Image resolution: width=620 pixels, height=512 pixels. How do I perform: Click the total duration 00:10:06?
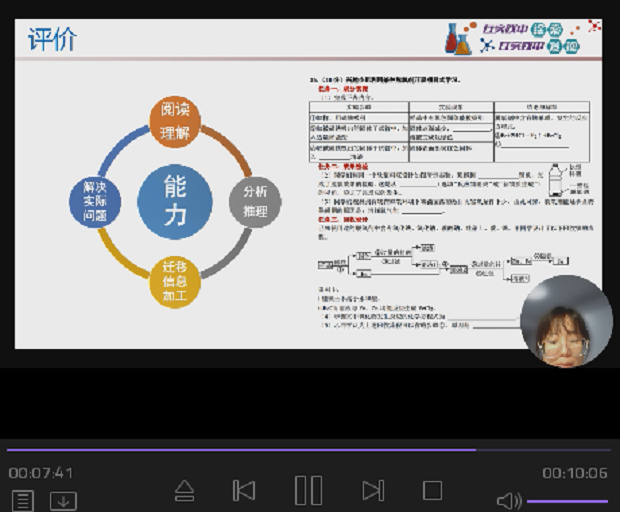(575, 473)
